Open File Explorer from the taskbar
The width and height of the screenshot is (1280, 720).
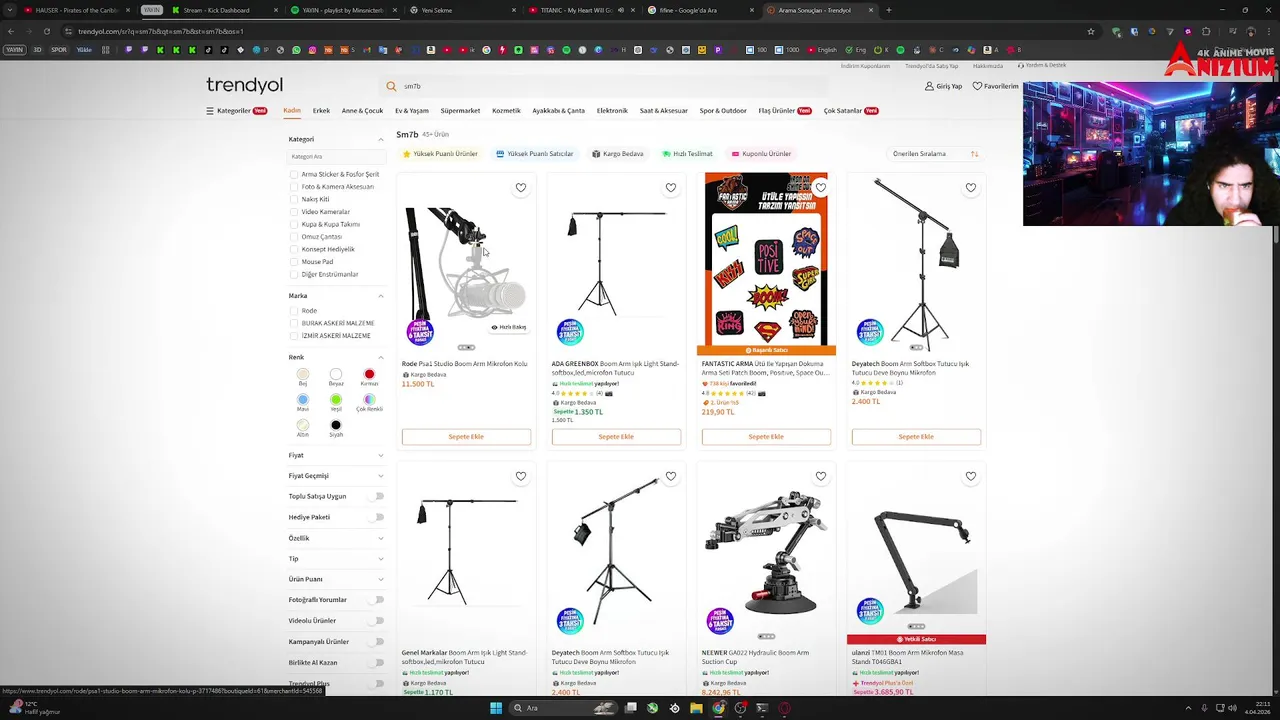[696, 708]
